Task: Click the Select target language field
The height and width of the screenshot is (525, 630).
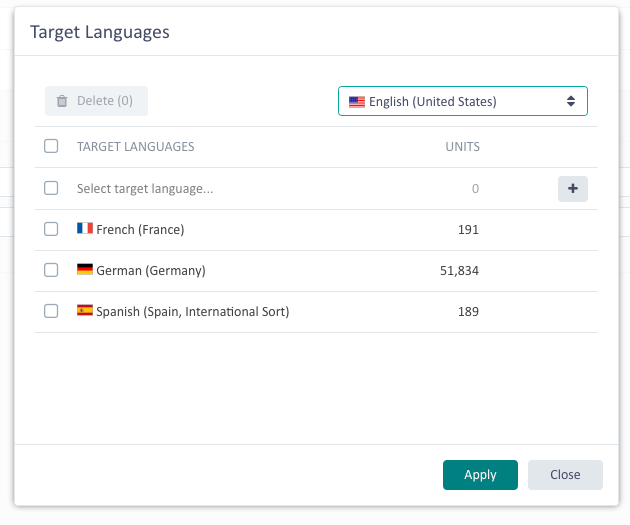Action: [x=145, y=188]
